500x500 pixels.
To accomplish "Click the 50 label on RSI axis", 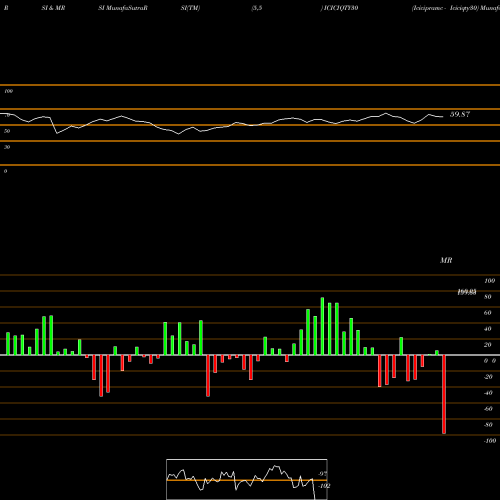I will 7,131.
